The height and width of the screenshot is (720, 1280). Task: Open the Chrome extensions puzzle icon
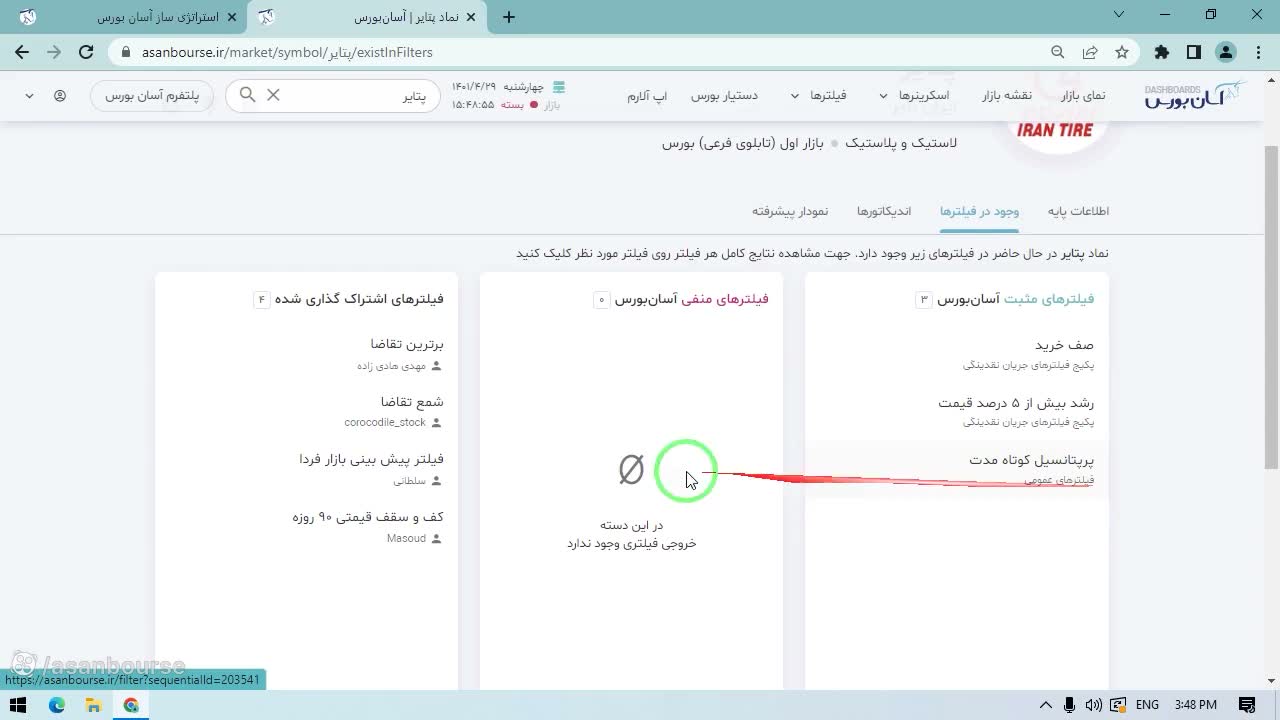pos(1161,52)
